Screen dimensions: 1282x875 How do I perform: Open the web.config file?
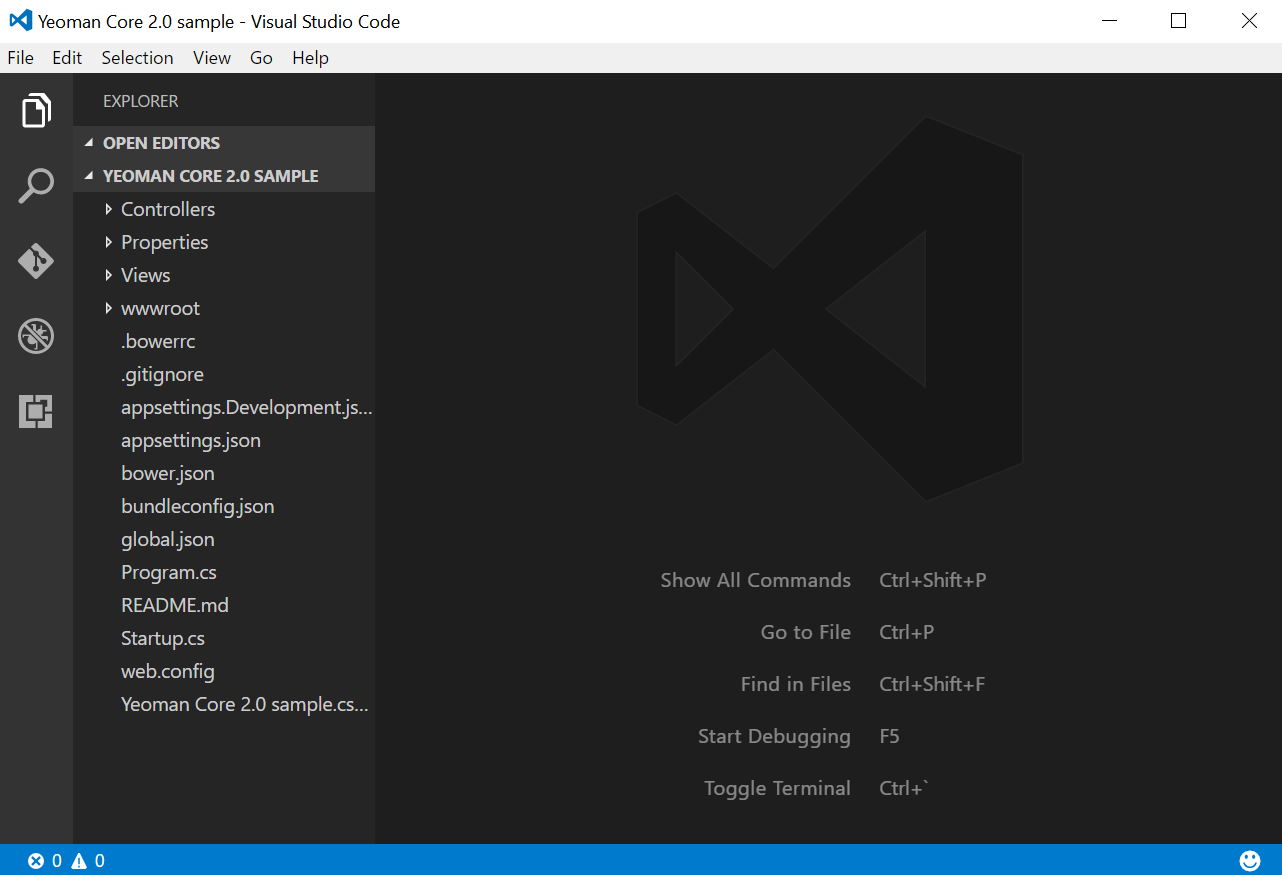(224, 671)
